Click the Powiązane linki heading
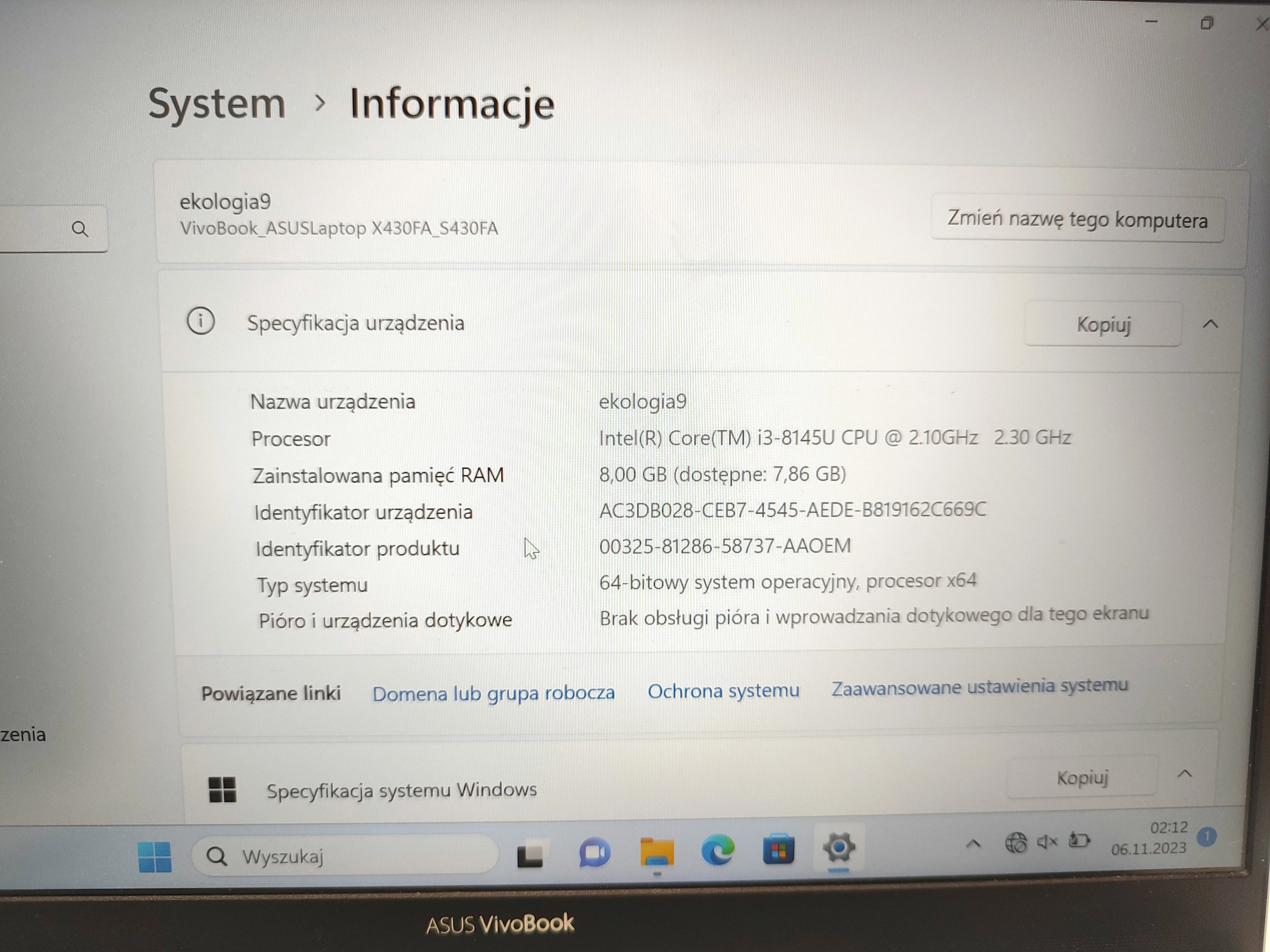 (271, 694)
